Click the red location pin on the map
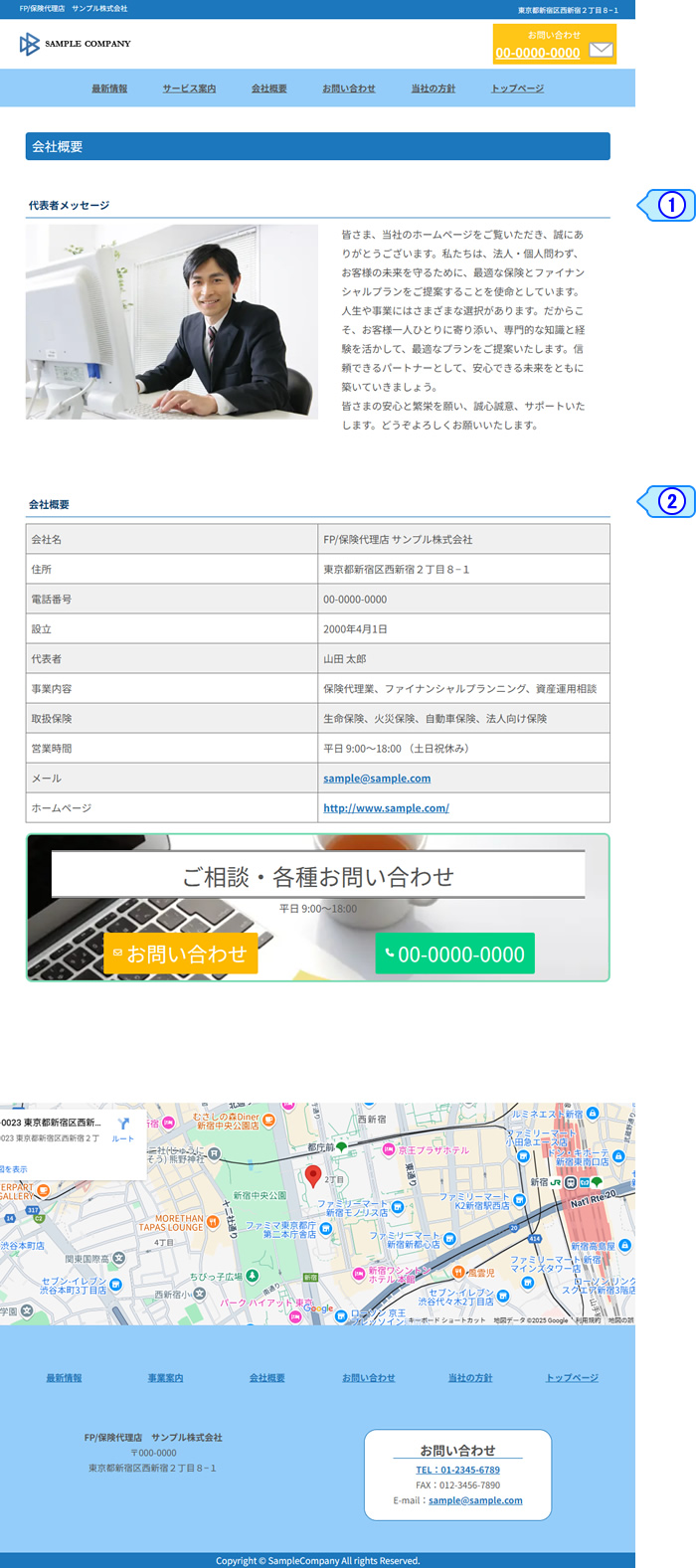 click(313, 1177)
